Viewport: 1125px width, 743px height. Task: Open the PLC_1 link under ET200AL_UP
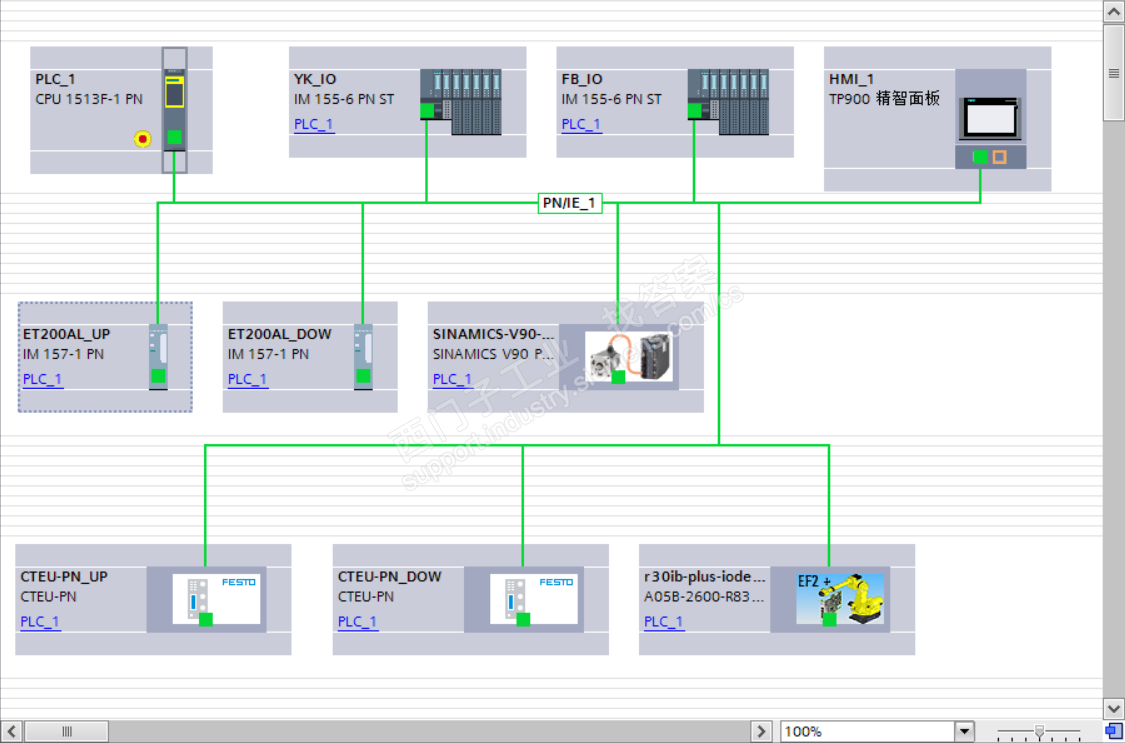click(43, 379)
